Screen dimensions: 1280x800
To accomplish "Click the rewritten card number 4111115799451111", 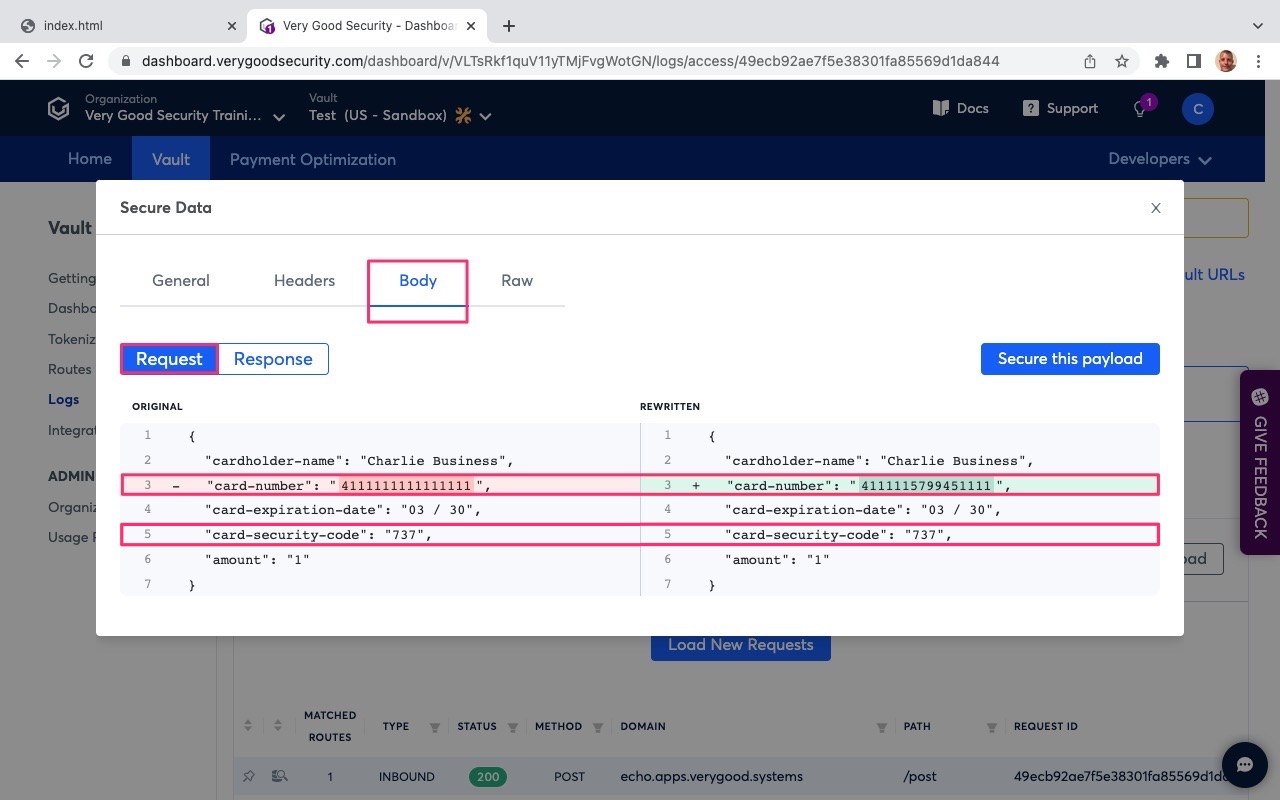I will pos(926,486).
